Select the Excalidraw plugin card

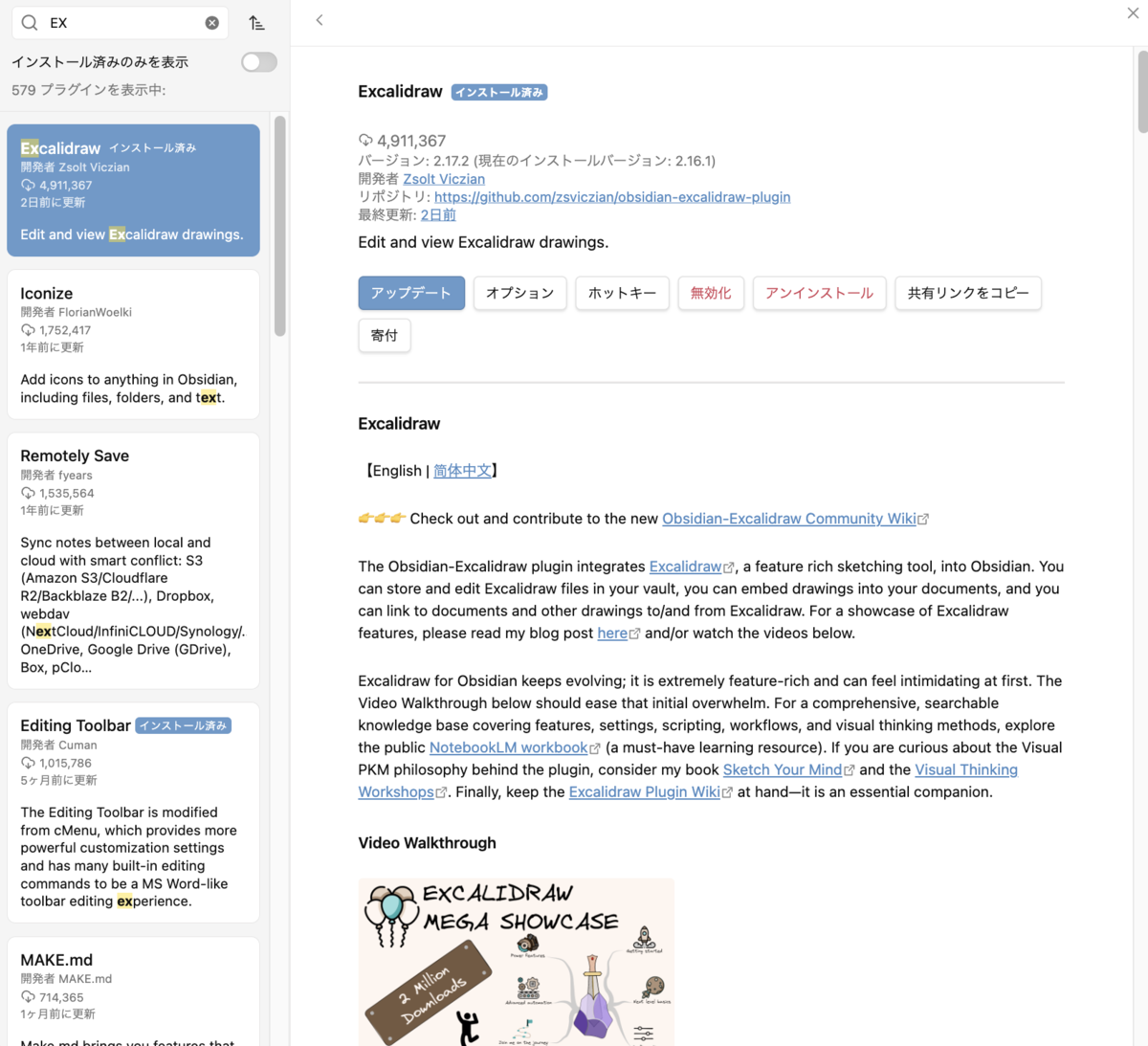coord(133,190)
